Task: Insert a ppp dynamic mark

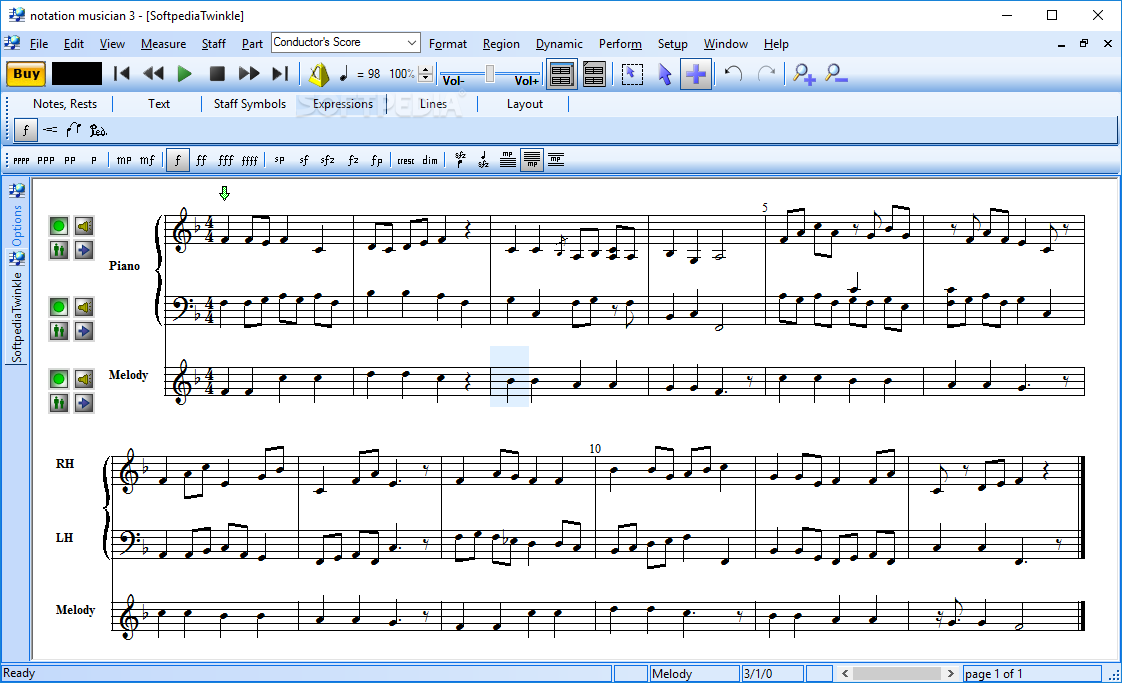Action: pos(46,160)
